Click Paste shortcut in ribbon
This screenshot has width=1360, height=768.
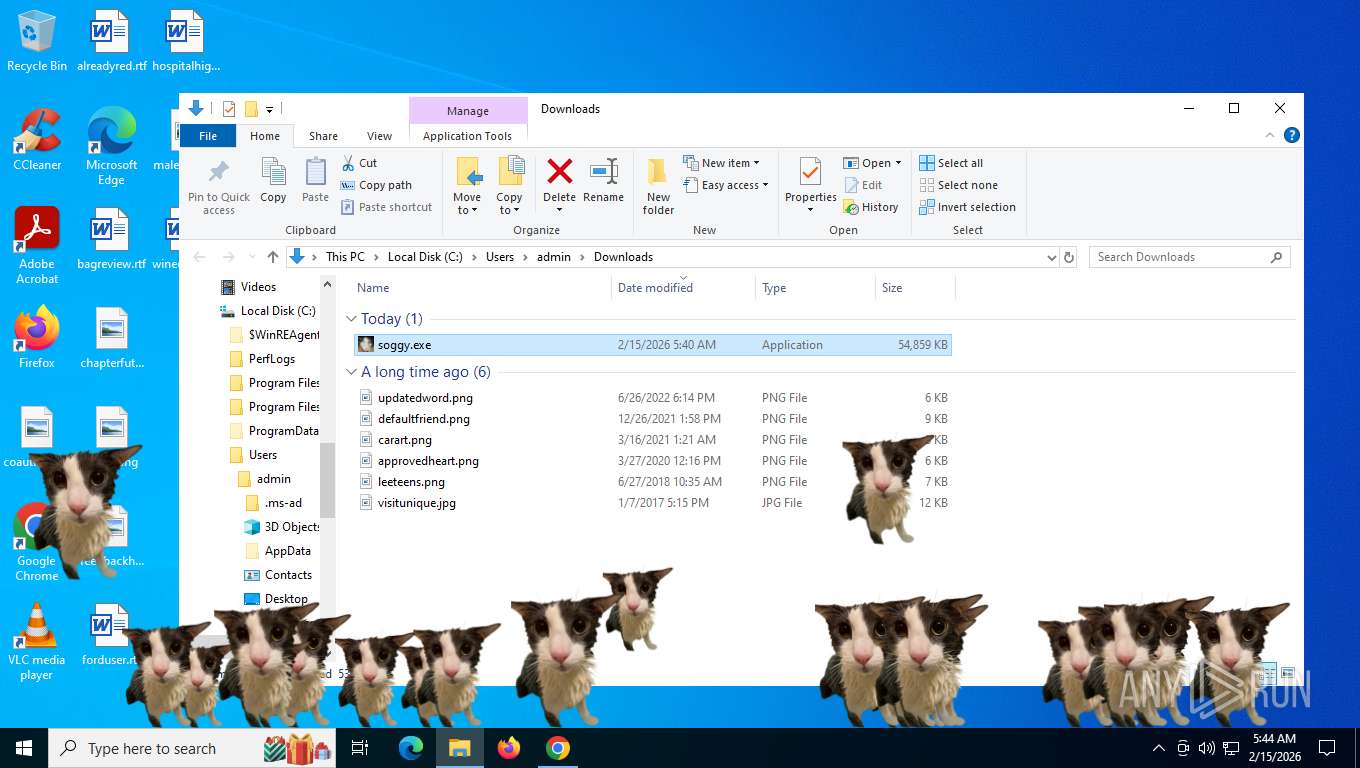386,207
